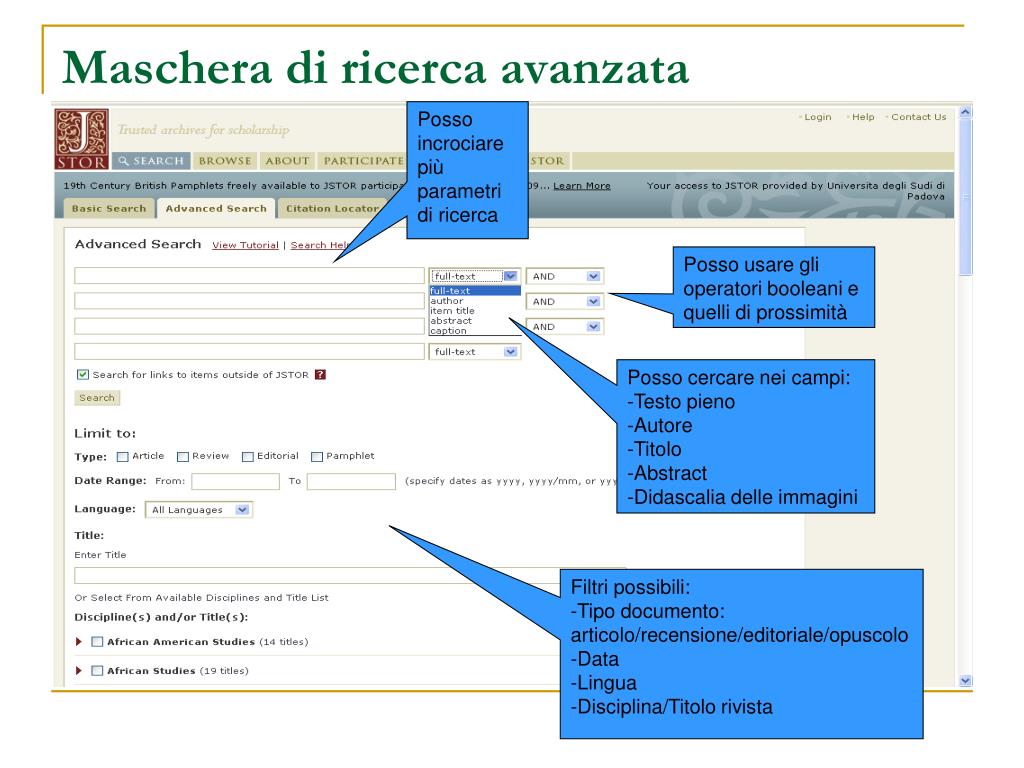
Task: Click the Date Range To field
Action: point(351,481)
